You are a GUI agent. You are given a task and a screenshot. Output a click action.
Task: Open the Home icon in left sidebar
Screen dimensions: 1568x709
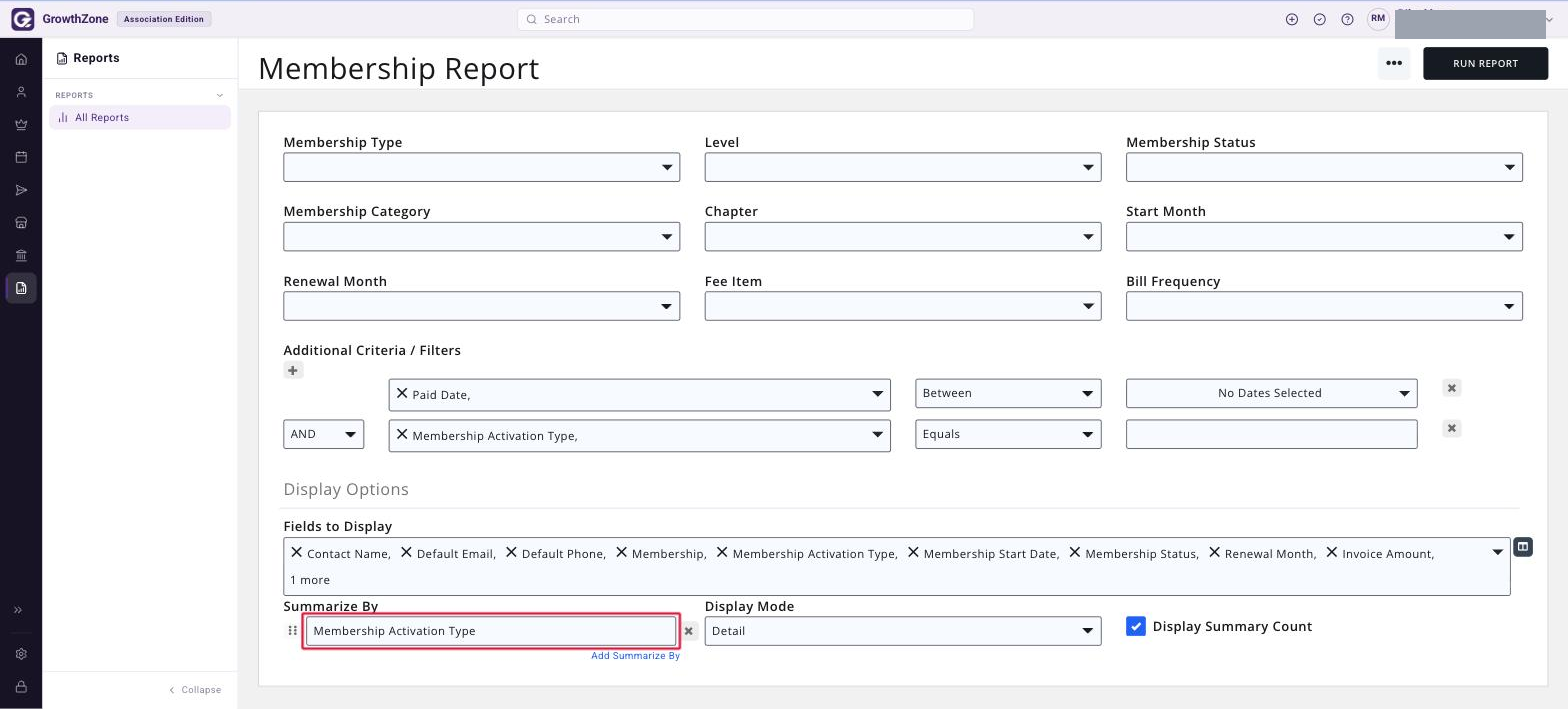[21, 59]
